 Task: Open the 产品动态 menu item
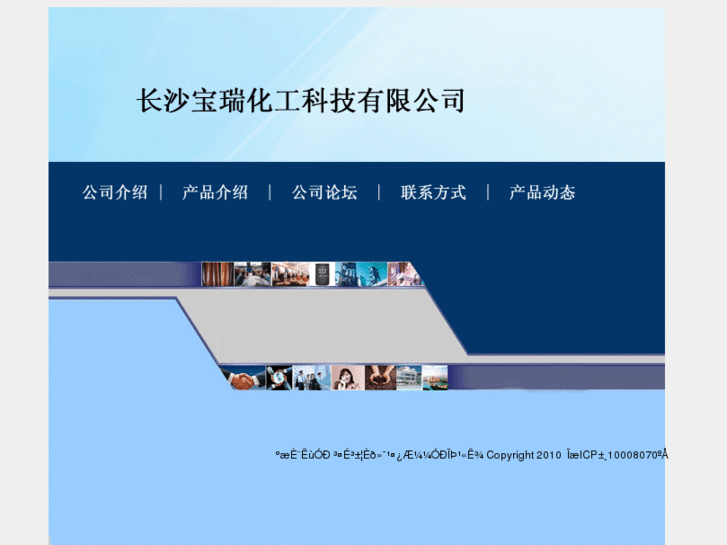542,192
